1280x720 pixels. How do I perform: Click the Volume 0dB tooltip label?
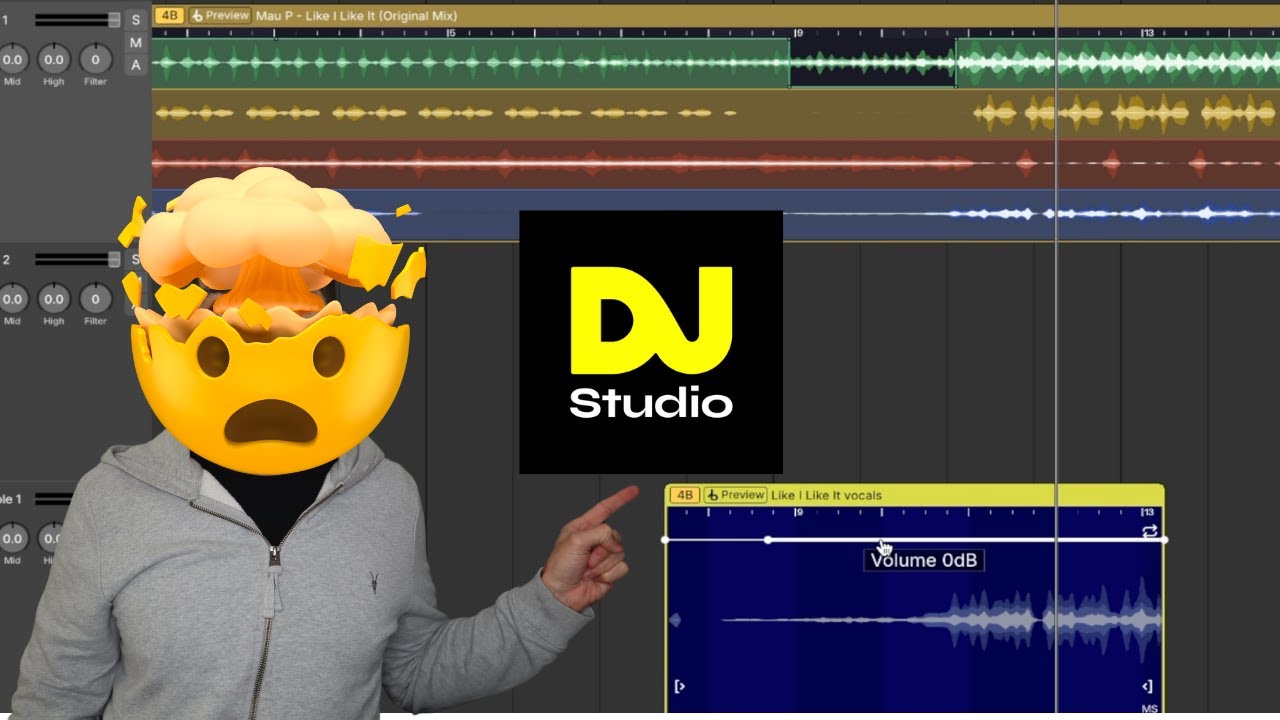[x=923, y=560]
